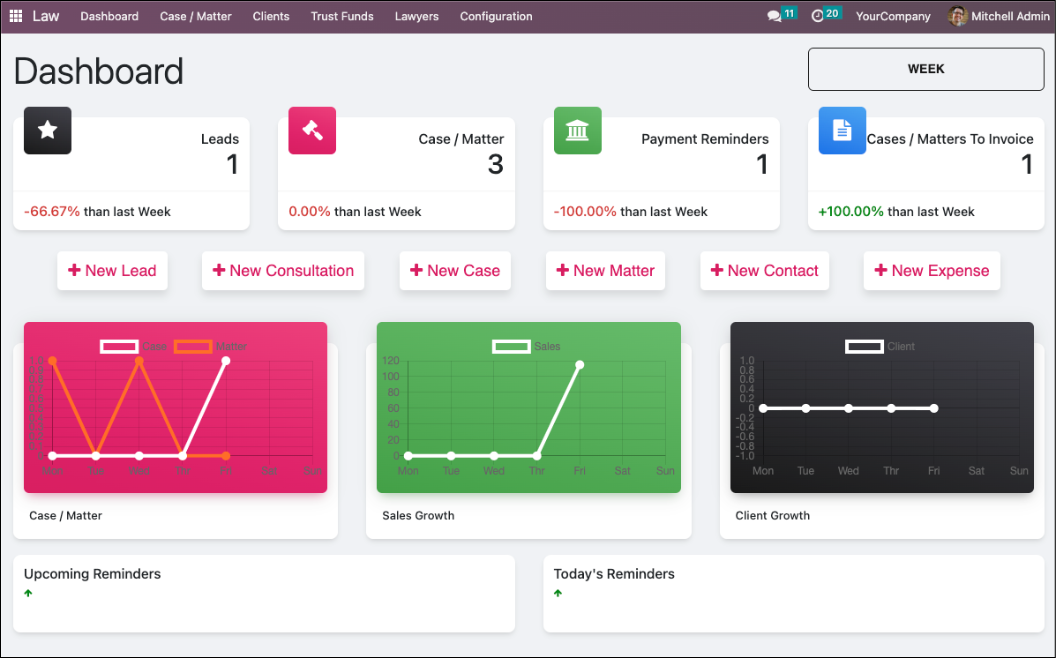Click the New Consultation button
This screenshot has width=1056, height=659.
[x=283, y=271]
